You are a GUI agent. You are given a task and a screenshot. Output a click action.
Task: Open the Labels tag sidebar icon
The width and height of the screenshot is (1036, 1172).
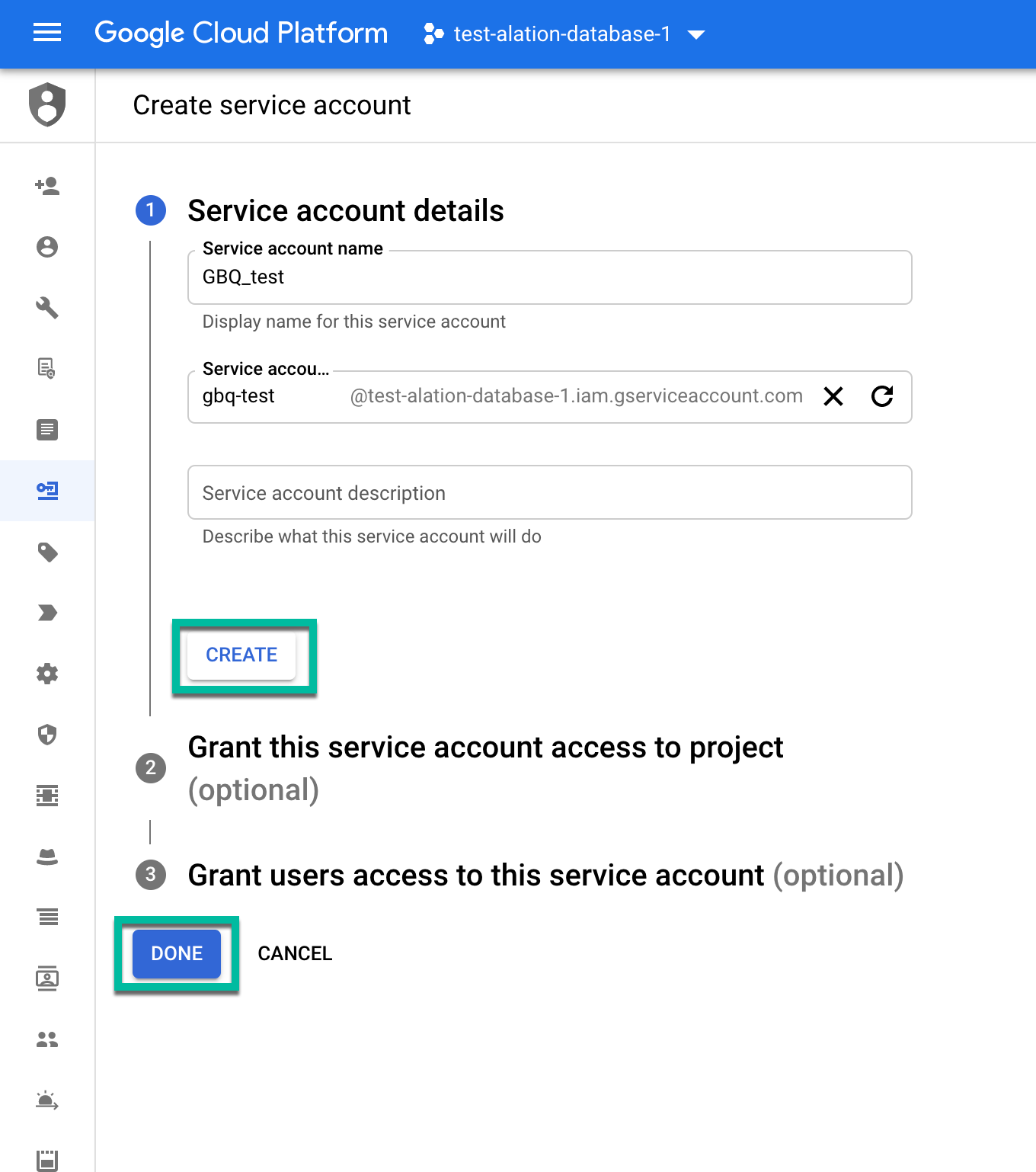47,552
